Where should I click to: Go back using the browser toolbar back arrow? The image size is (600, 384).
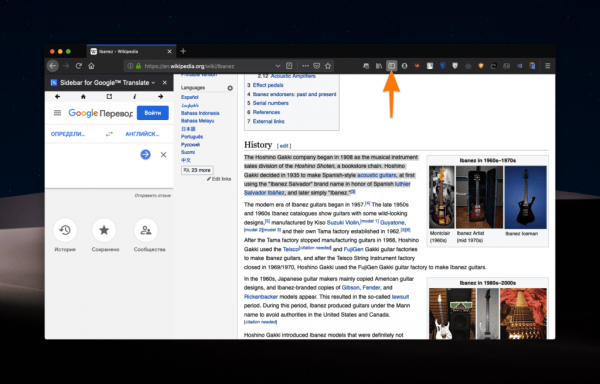pyautogui.click(x=53, y=66)
